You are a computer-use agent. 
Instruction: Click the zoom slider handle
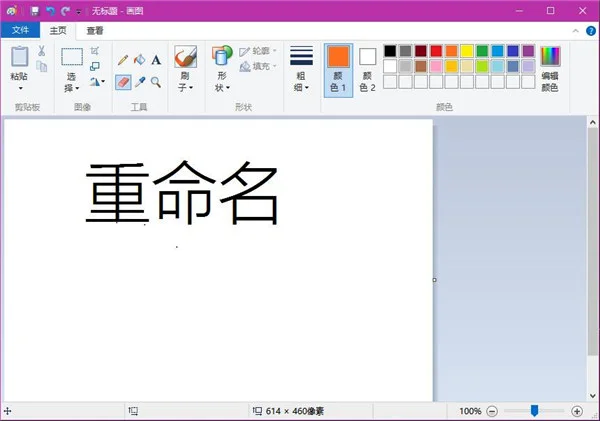coord(535,411)
